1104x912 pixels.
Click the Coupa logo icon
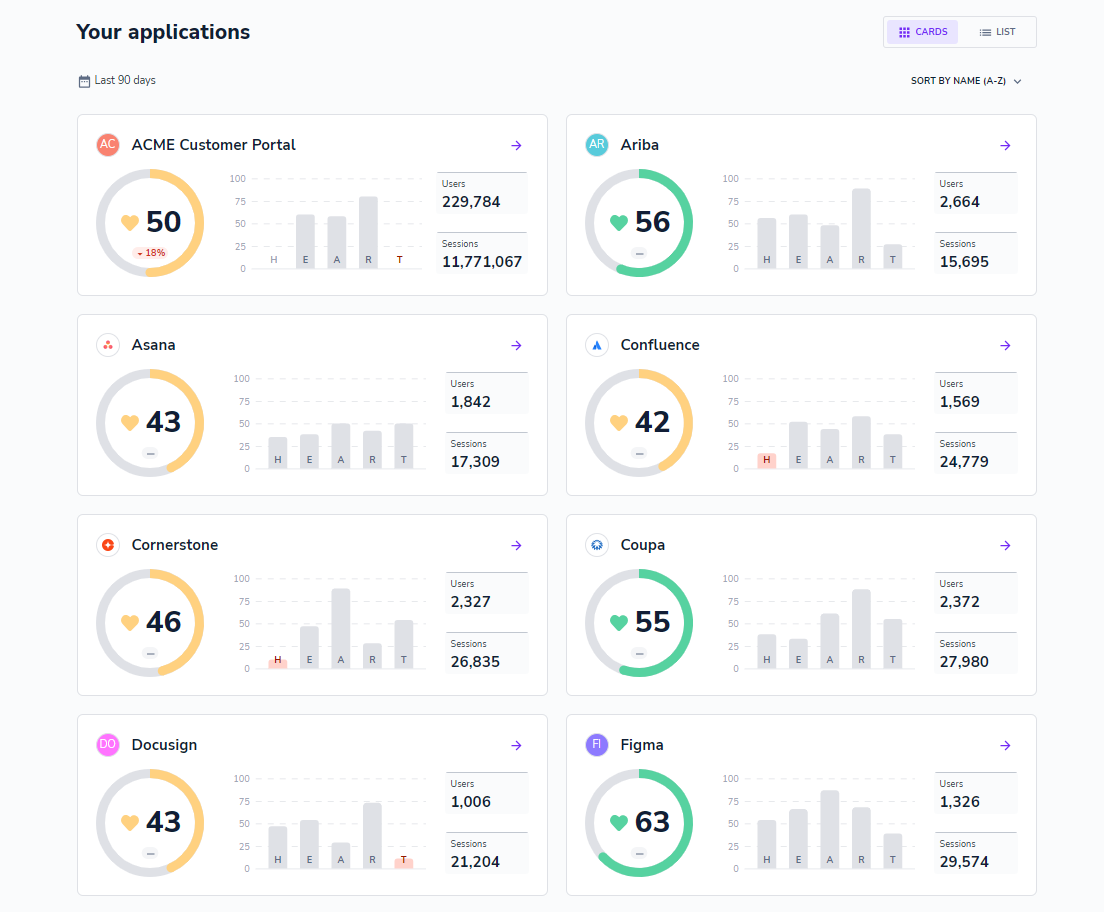click(596, 545)
